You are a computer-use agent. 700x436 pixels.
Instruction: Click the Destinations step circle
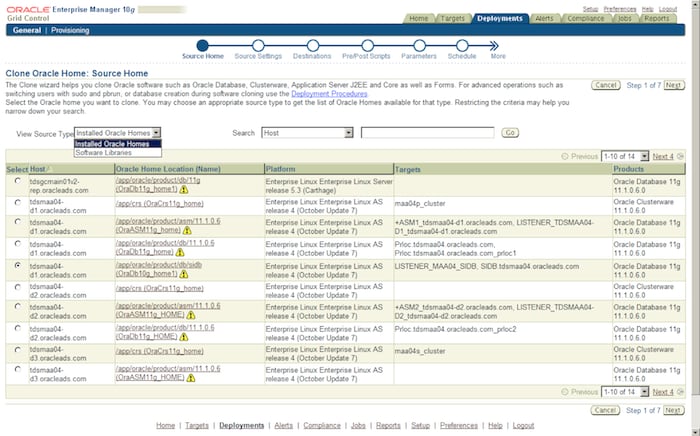[x=312, y=46]
